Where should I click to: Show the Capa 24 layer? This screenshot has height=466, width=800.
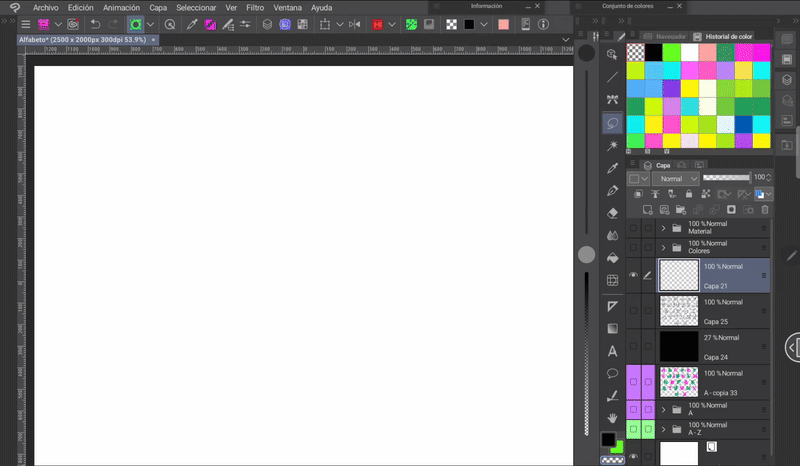tap(633, 346)
